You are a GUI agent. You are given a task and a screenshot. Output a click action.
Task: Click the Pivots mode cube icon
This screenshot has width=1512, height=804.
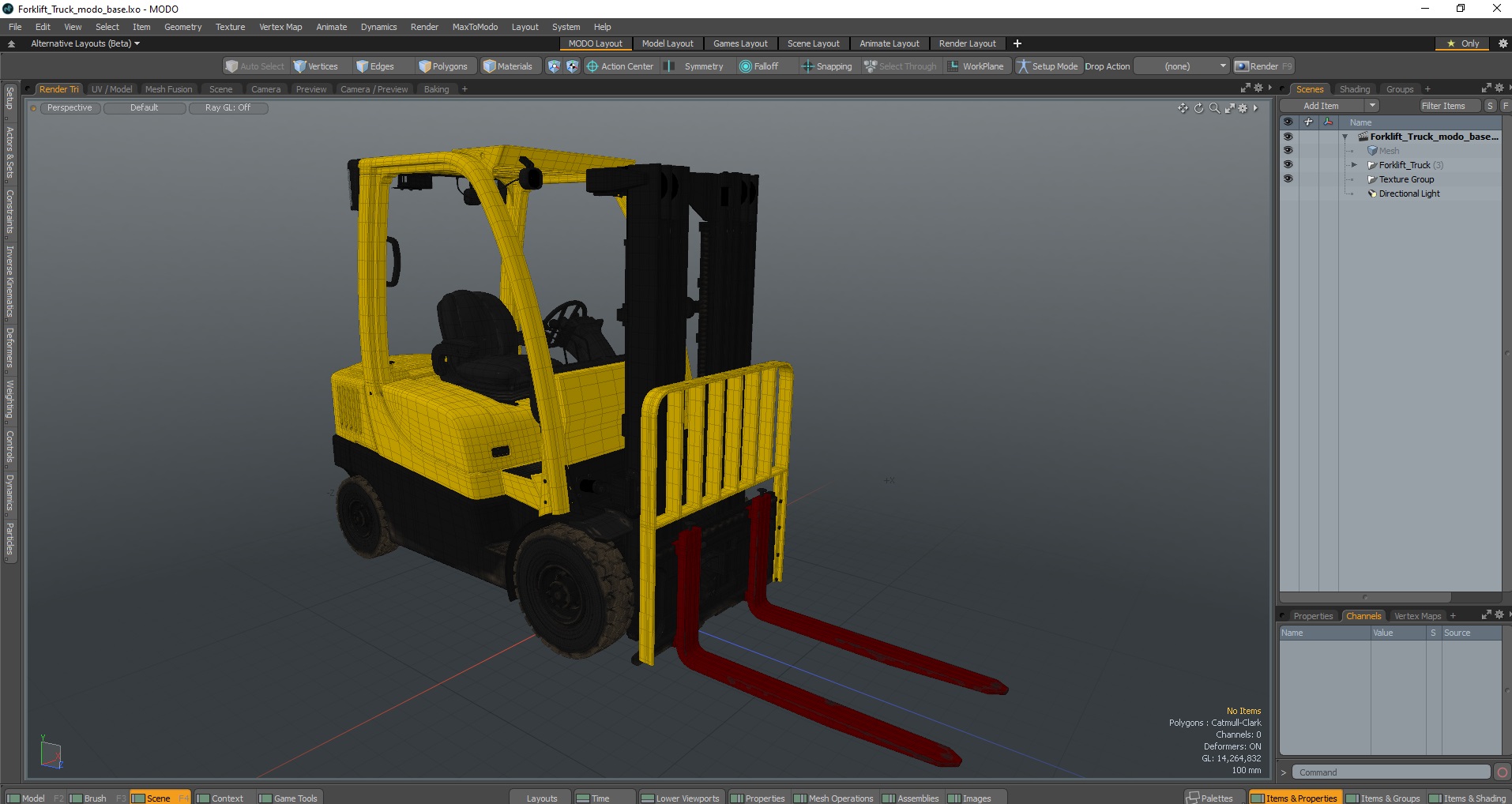pos(572,66)
